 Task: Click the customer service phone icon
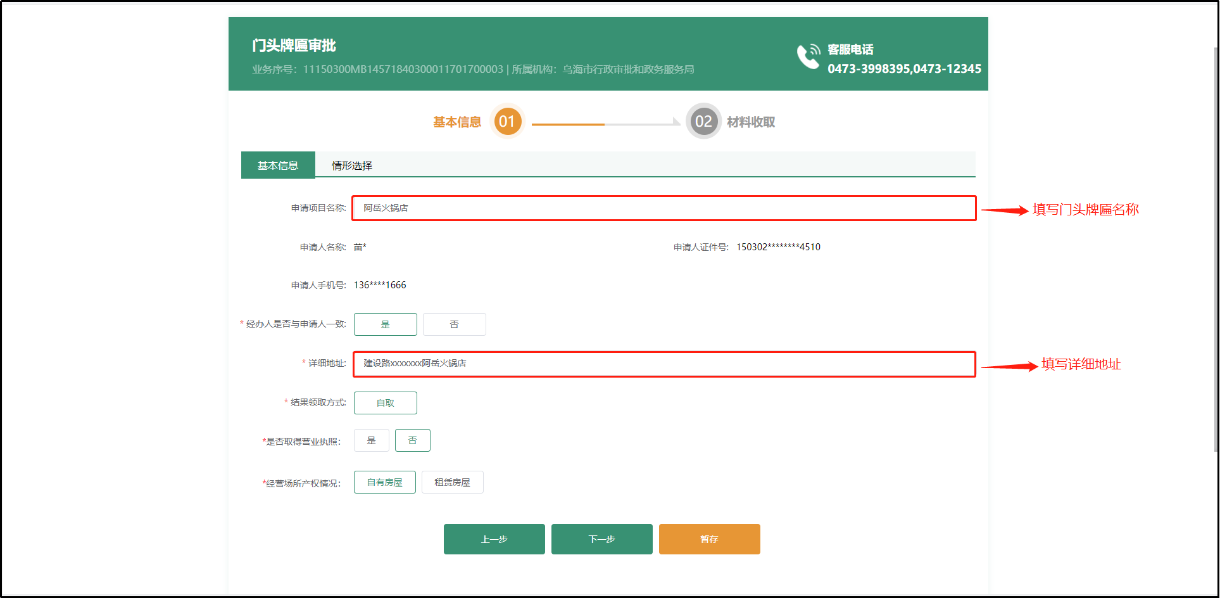click(x=810, y=55)
